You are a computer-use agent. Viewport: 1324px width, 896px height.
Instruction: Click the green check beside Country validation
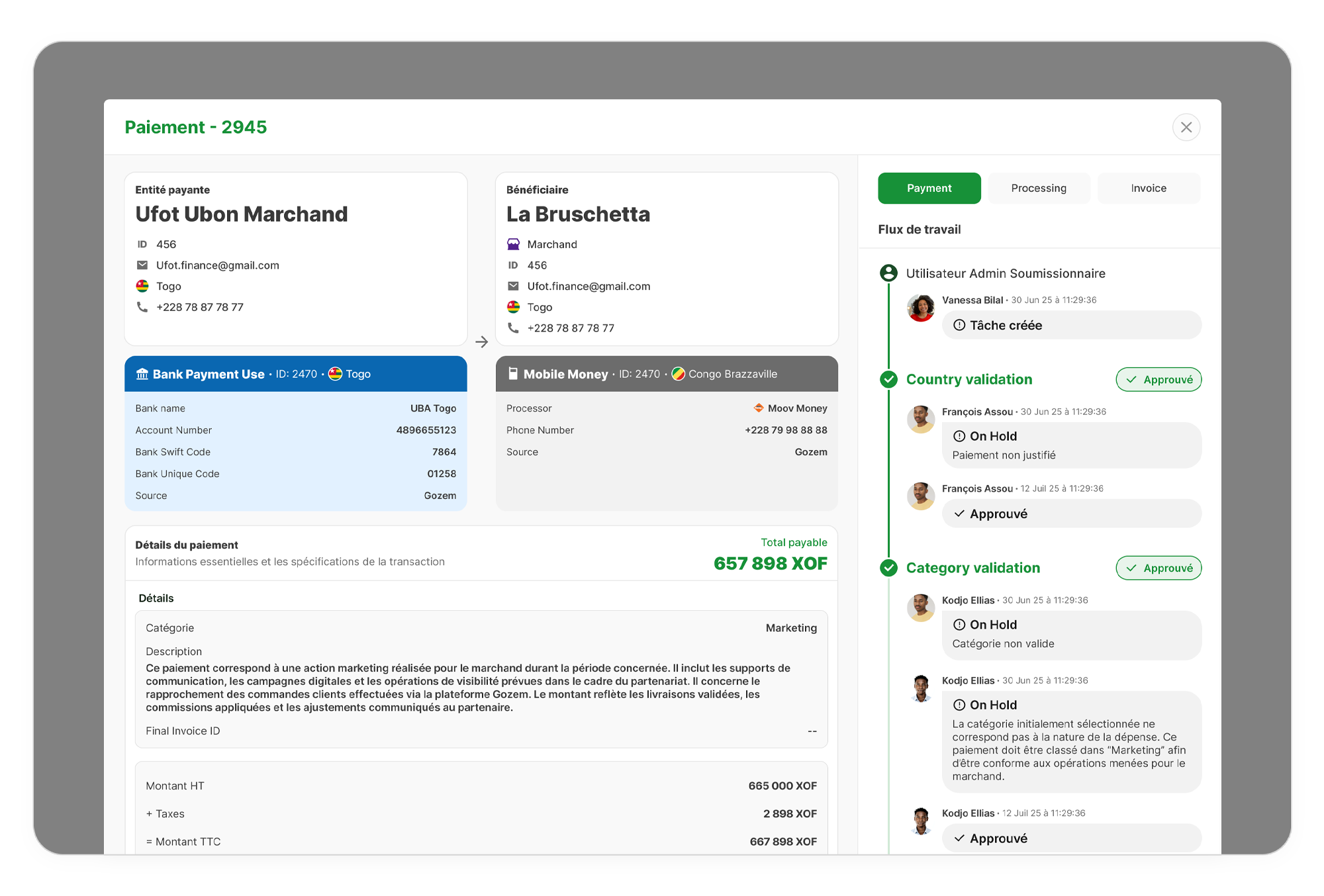click(x=888, y=379)
